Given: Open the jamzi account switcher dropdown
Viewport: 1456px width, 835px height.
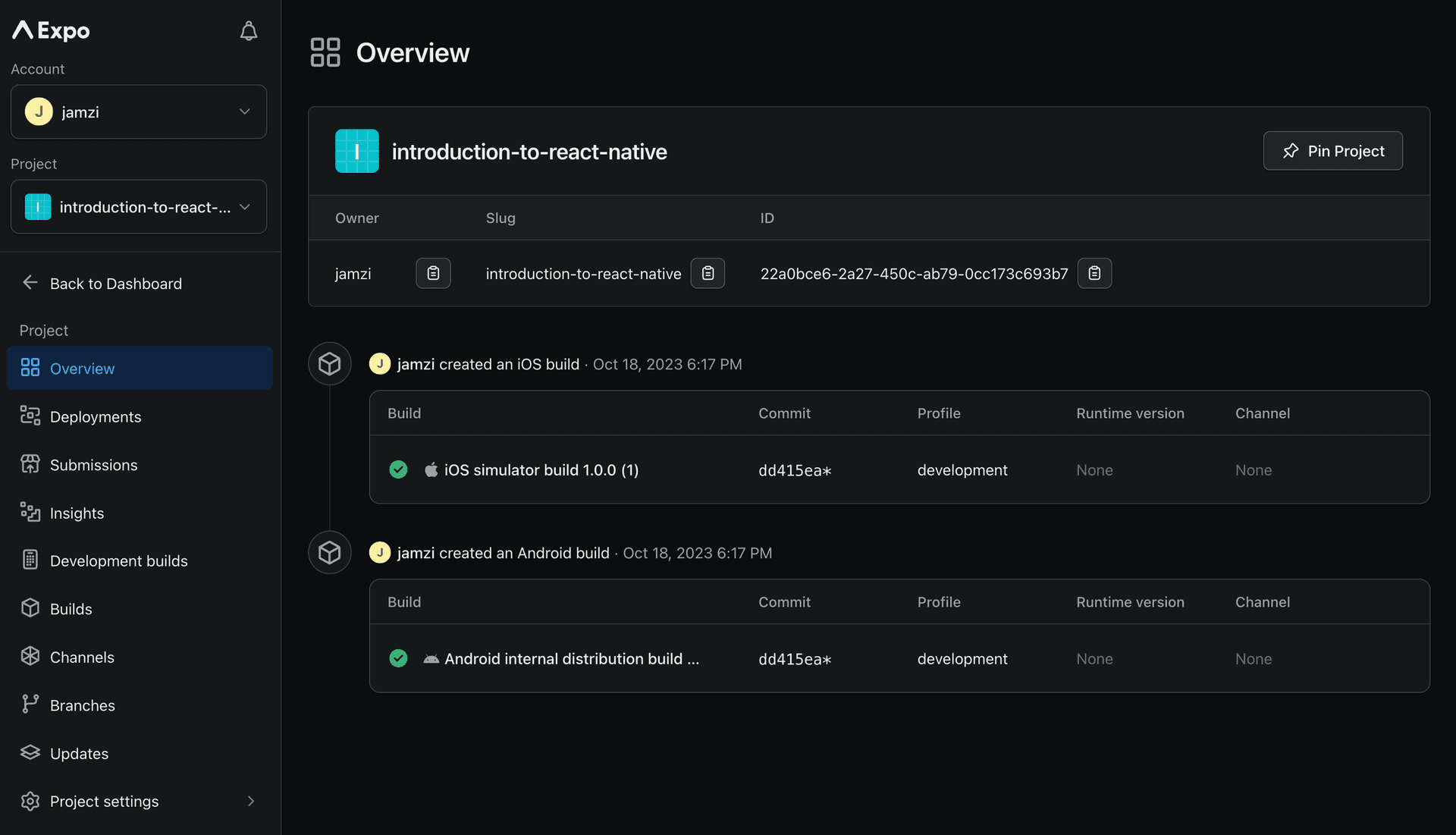Looking at the screenshot, I should pyautogui.click(x=138, y=111).
